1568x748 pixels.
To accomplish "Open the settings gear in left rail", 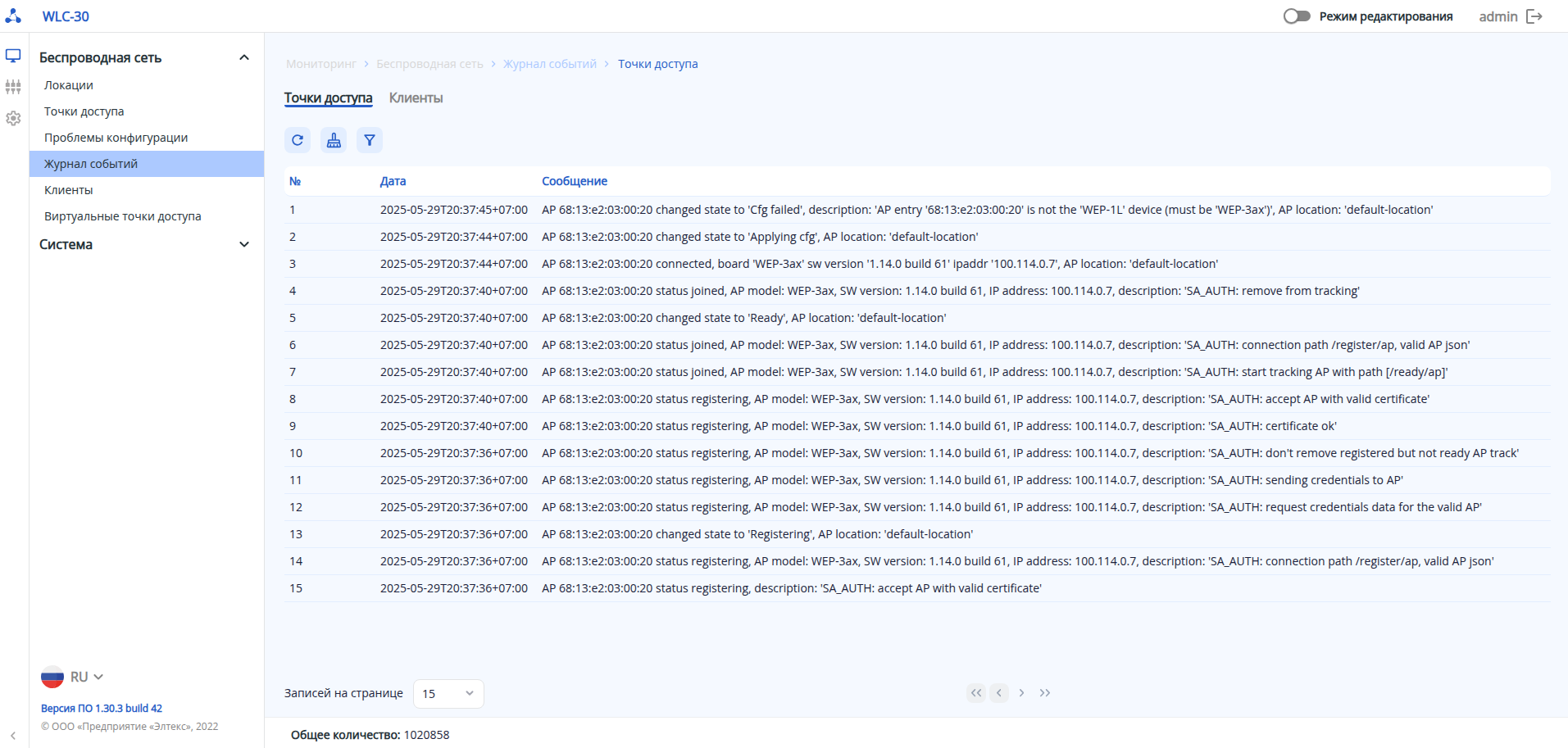I will 13,118.
